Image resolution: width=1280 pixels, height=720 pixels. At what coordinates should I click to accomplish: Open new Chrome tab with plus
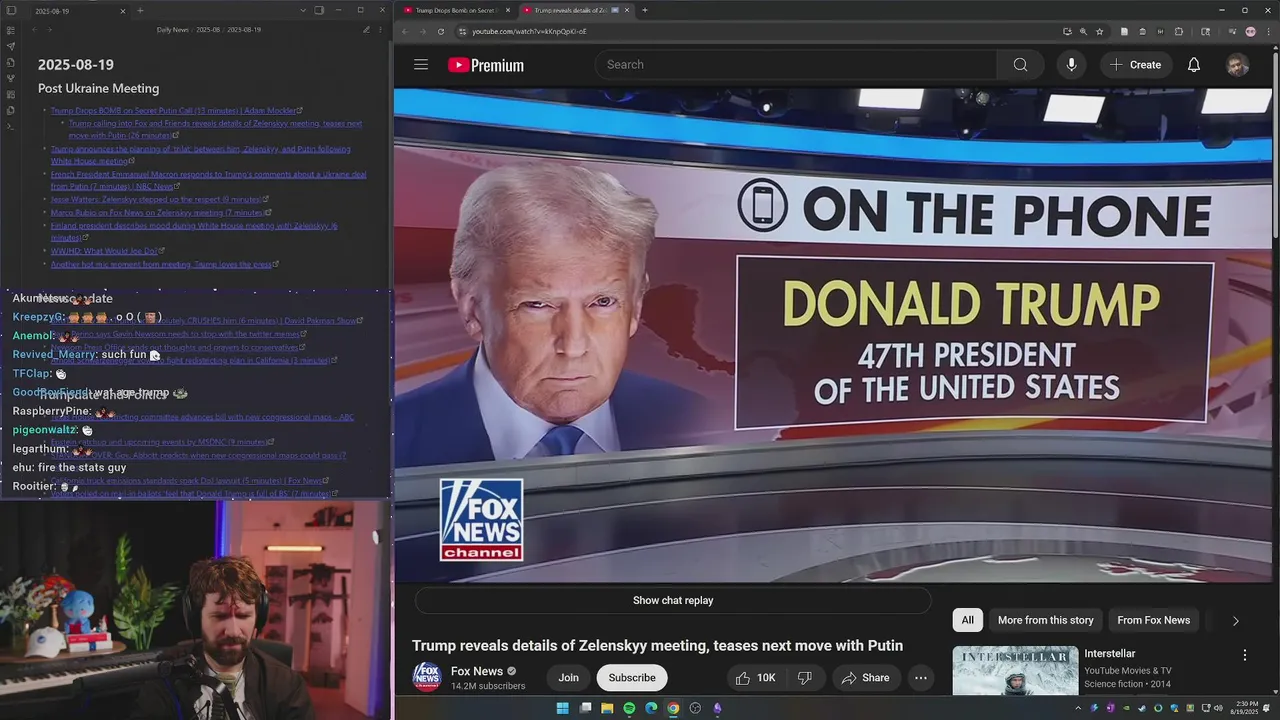pyautogui.click(x=645, y=10)
